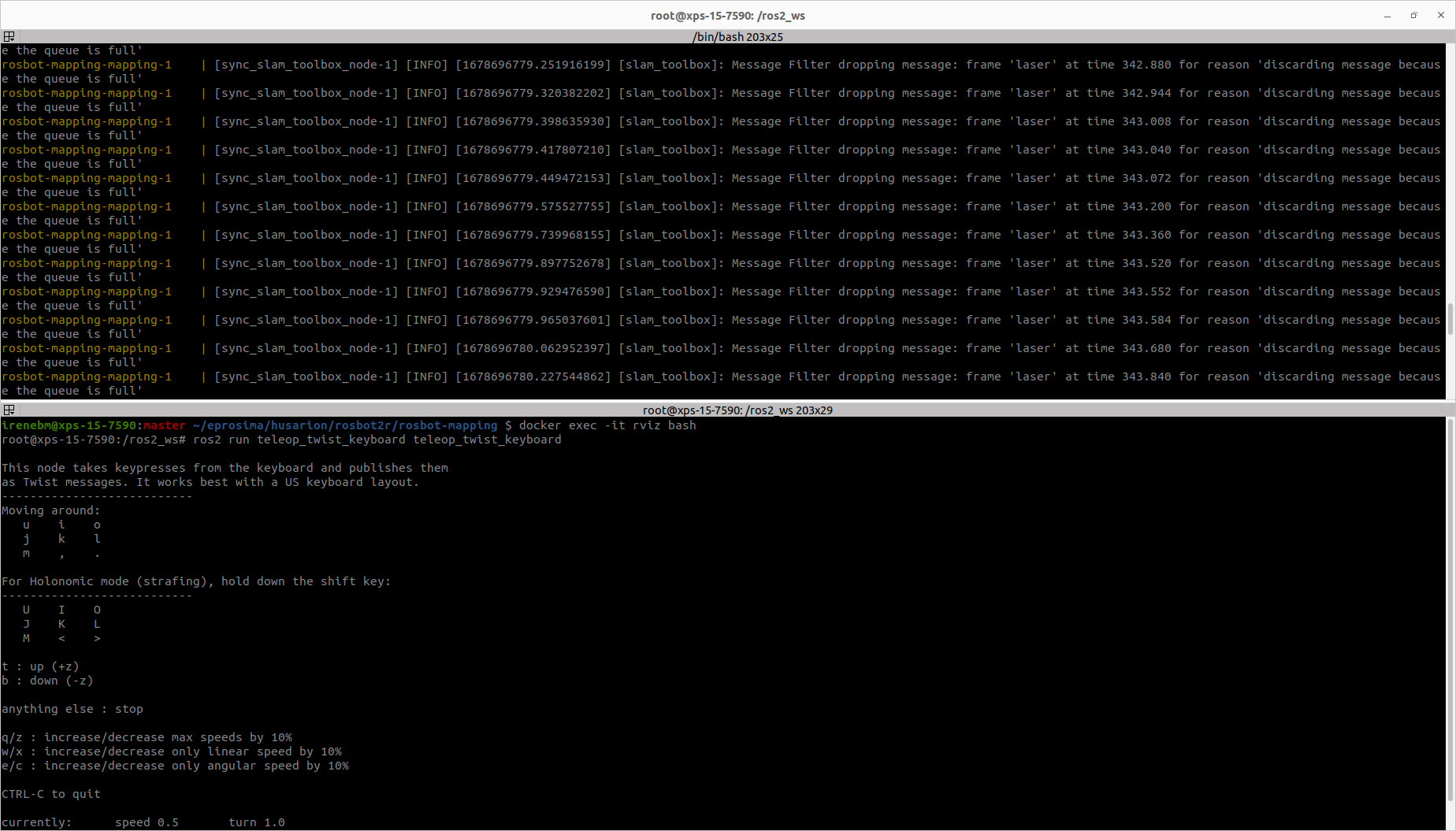This screenshot has height=831, width=1456.
Task: Click 'For Holonomic mode (strafing)' line
Action: point(196,581)
